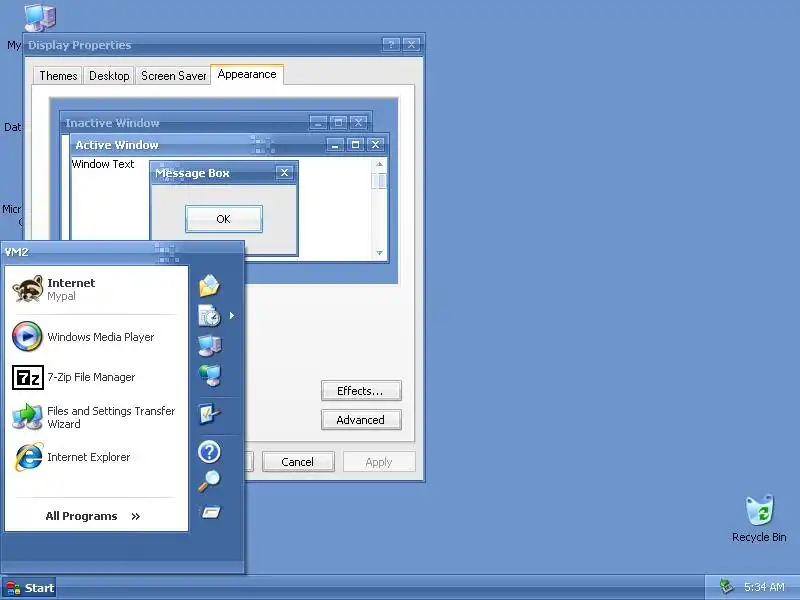The height and width of the screenshot is (600, 800).
Task: Click the taskbar clock showing 5:34 AM
Action: (x=764, y=587)
